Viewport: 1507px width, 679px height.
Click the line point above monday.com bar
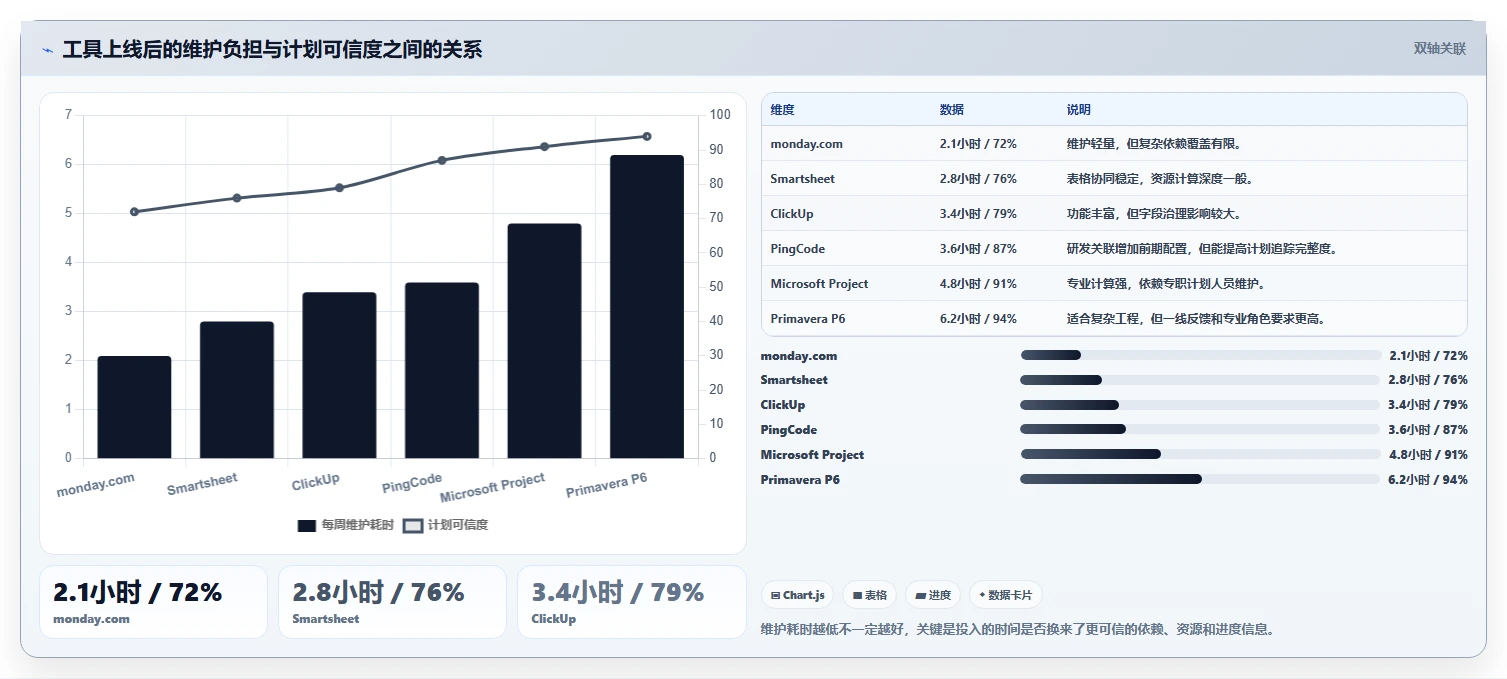point(134,212)
